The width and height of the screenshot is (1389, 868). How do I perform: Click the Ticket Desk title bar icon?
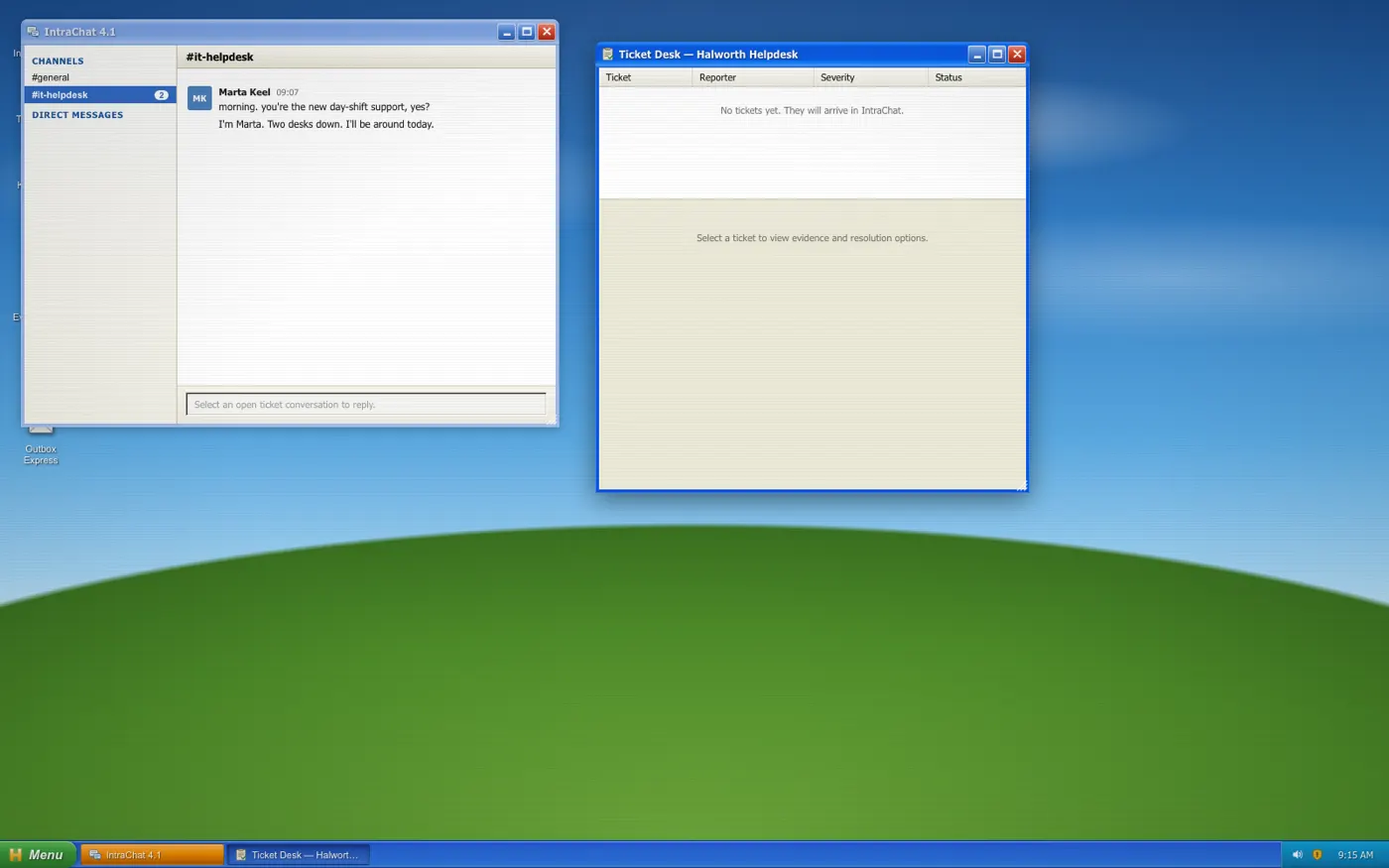[608, 55]
